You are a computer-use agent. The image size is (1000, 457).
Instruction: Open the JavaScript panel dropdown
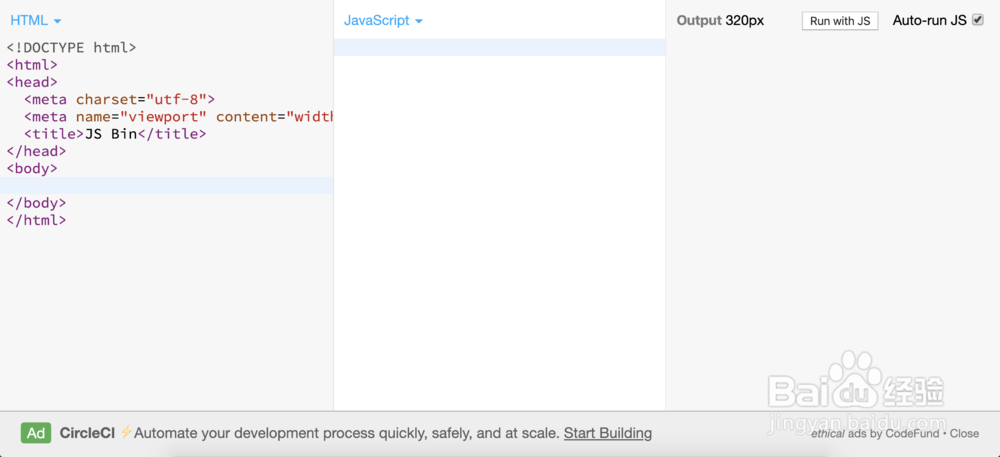383,21
